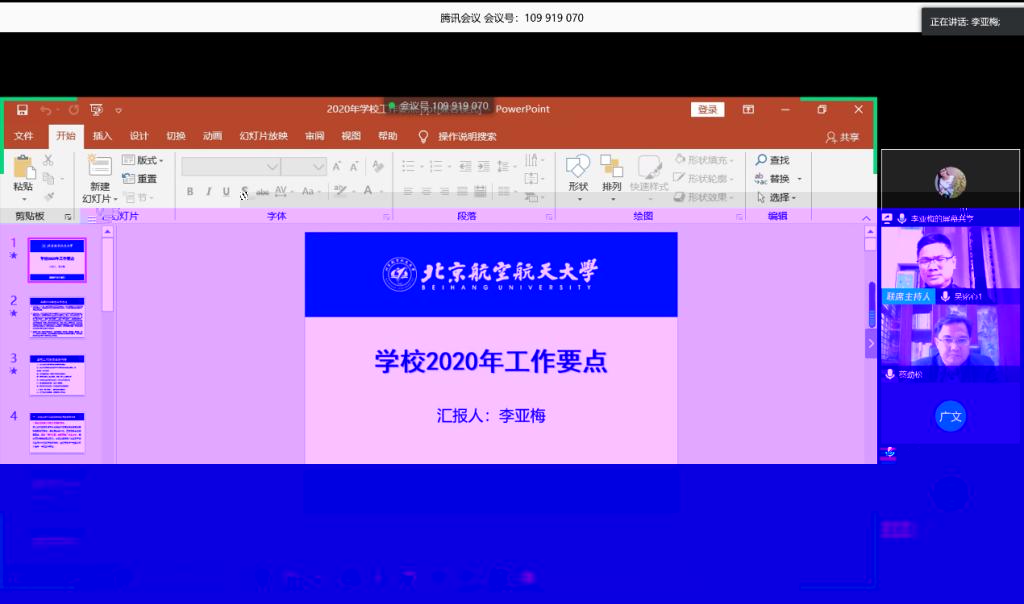Select slide 4 thumbnail
This screenshot has width=1024, height=604.
[57, 432]
